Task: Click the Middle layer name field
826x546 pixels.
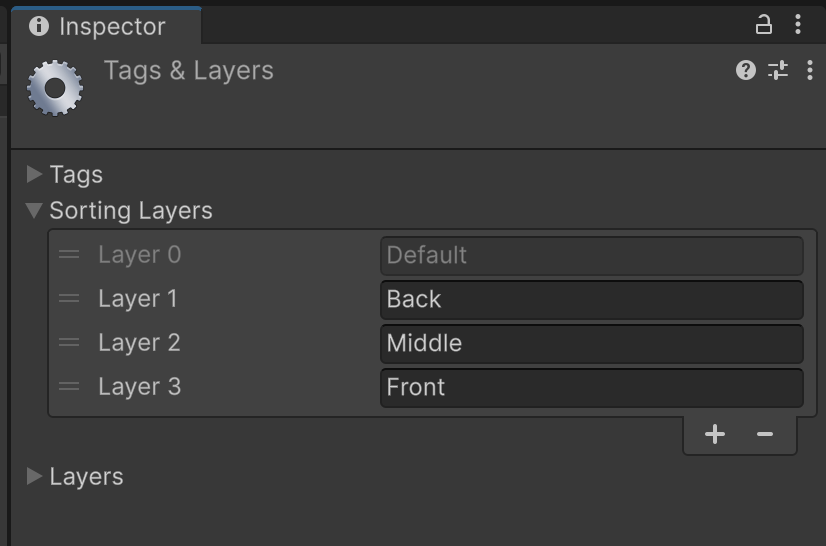Action: click(x=592, y=344)
